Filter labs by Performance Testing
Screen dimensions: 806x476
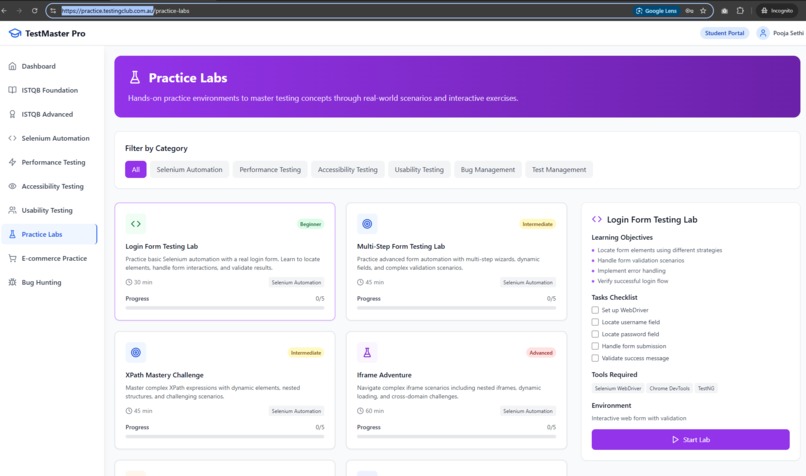pyautogui.click(x=270, y=169)
